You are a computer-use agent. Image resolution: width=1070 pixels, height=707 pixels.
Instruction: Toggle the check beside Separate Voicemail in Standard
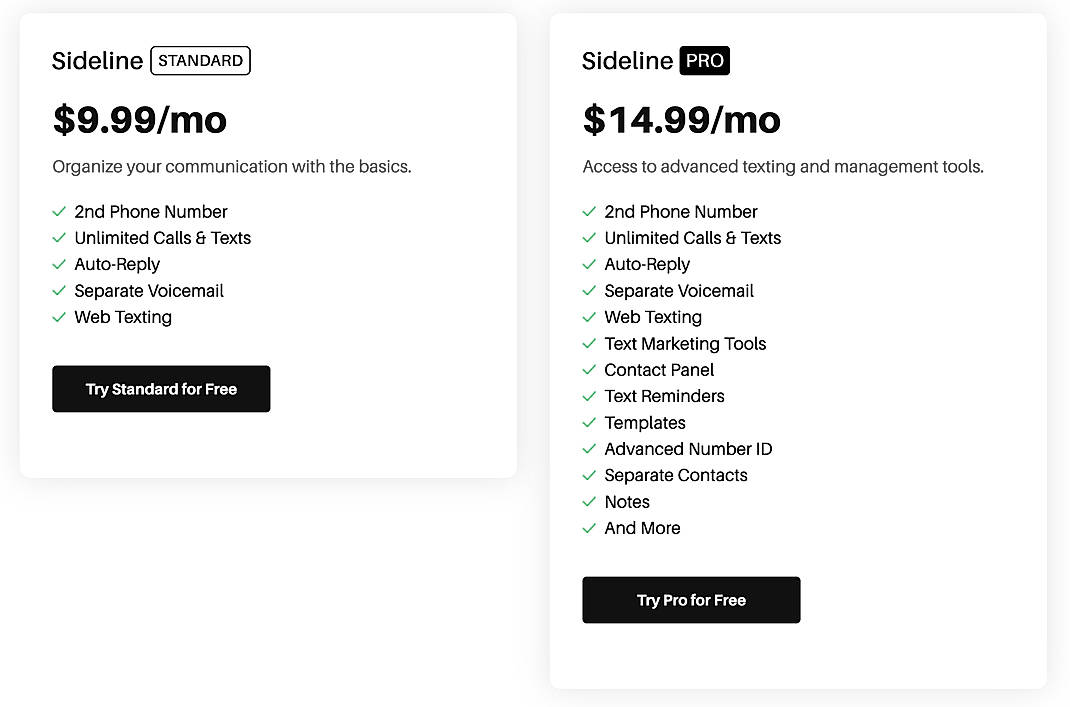coord(58,291)
